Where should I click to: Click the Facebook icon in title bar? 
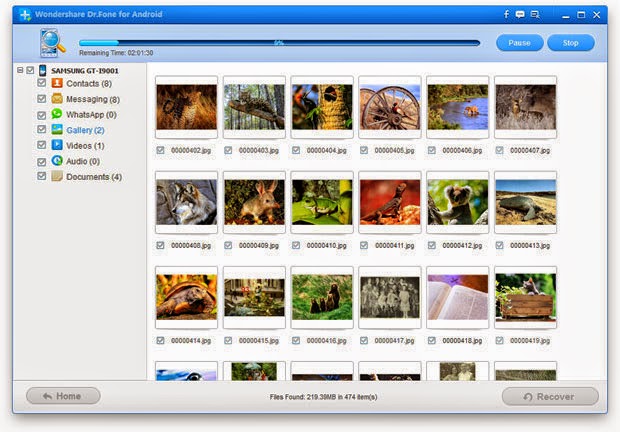506,14
